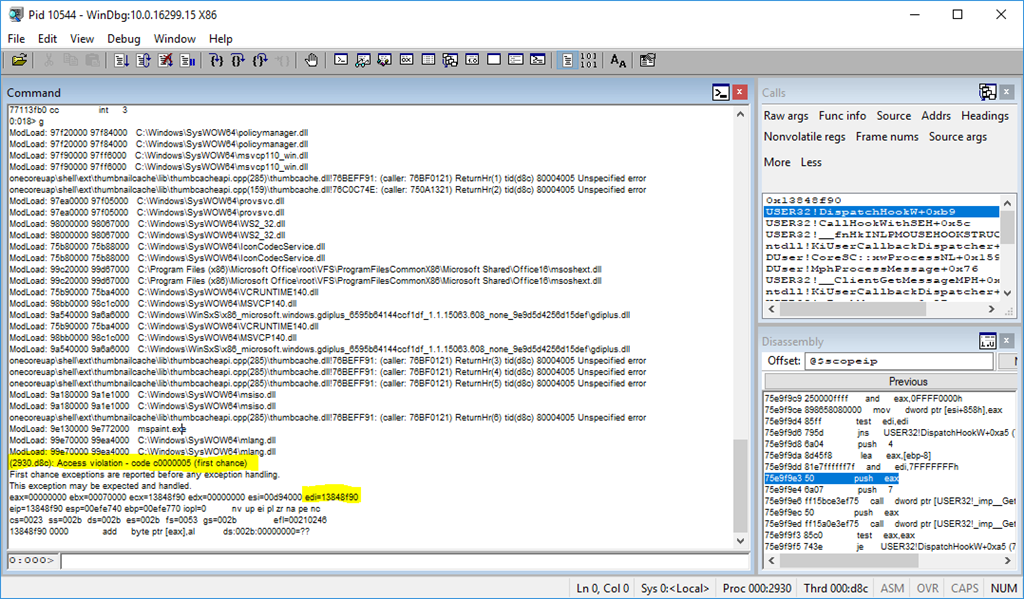The image size is (1024, 599).
Task: Open source file via folder toolbar icon
Action: click(x=20, y=61)
